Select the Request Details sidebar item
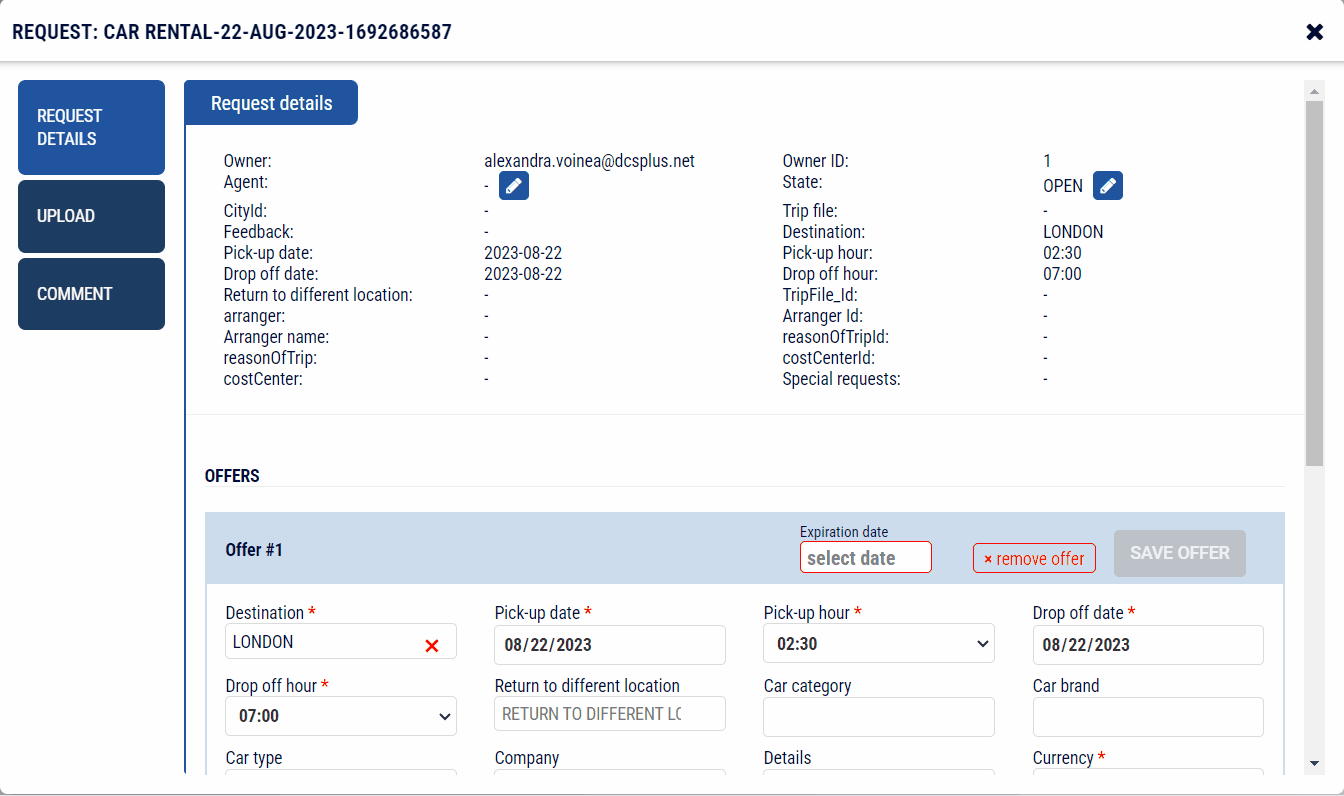 [91, 127]
